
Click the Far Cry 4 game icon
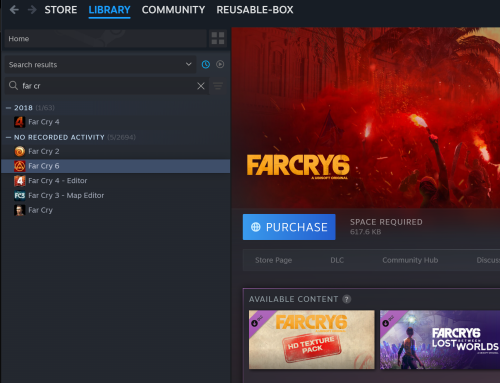point(19,122)
